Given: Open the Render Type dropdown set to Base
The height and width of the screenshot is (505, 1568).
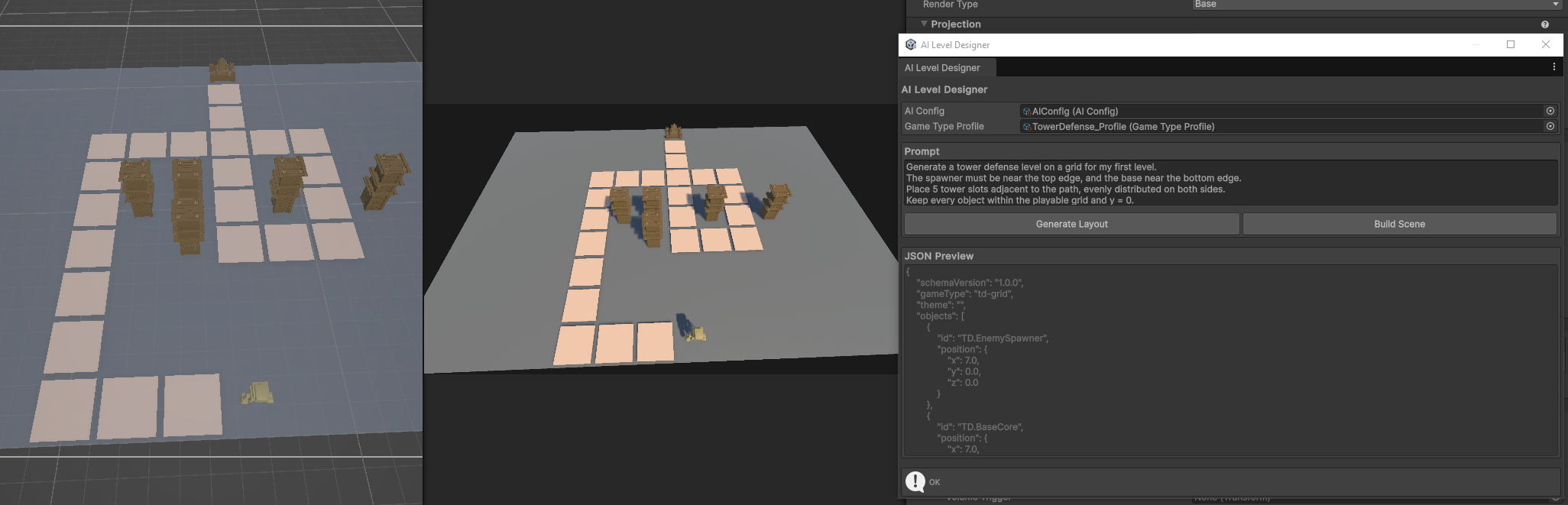Looking at the screenshot, I should 1377,4.
